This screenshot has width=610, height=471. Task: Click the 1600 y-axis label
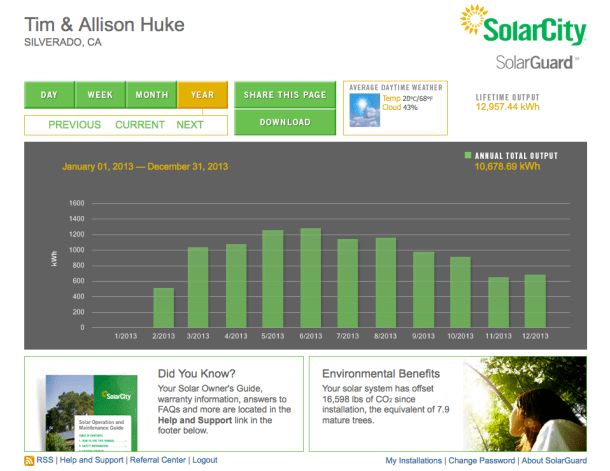(77, 203)
